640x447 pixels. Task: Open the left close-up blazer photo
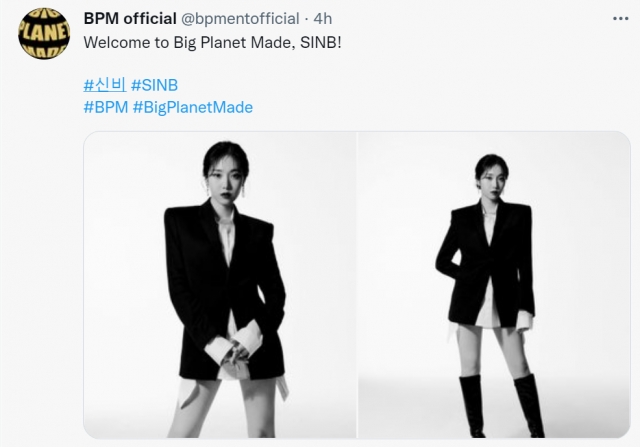220,285
